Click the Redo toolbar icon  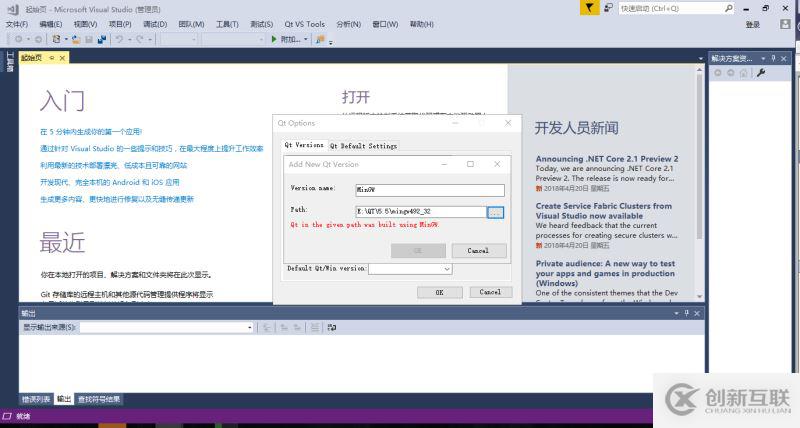click(x=140, y=39)
